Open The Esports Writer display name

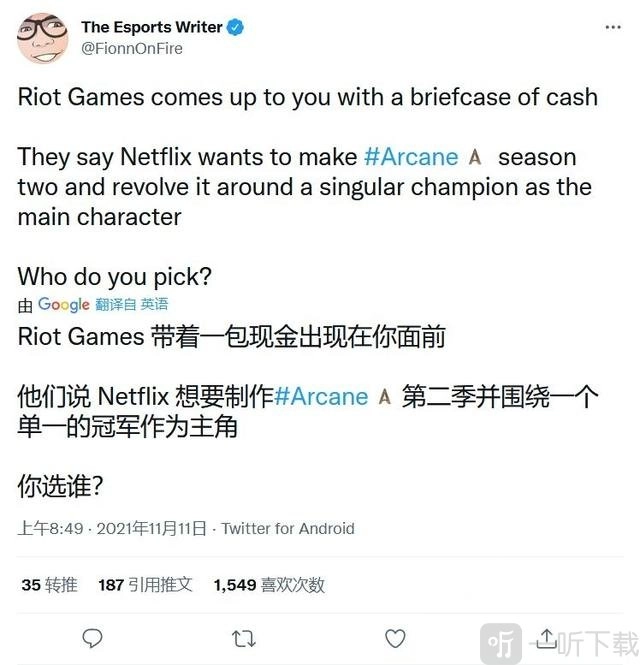[x=151, y=27]
